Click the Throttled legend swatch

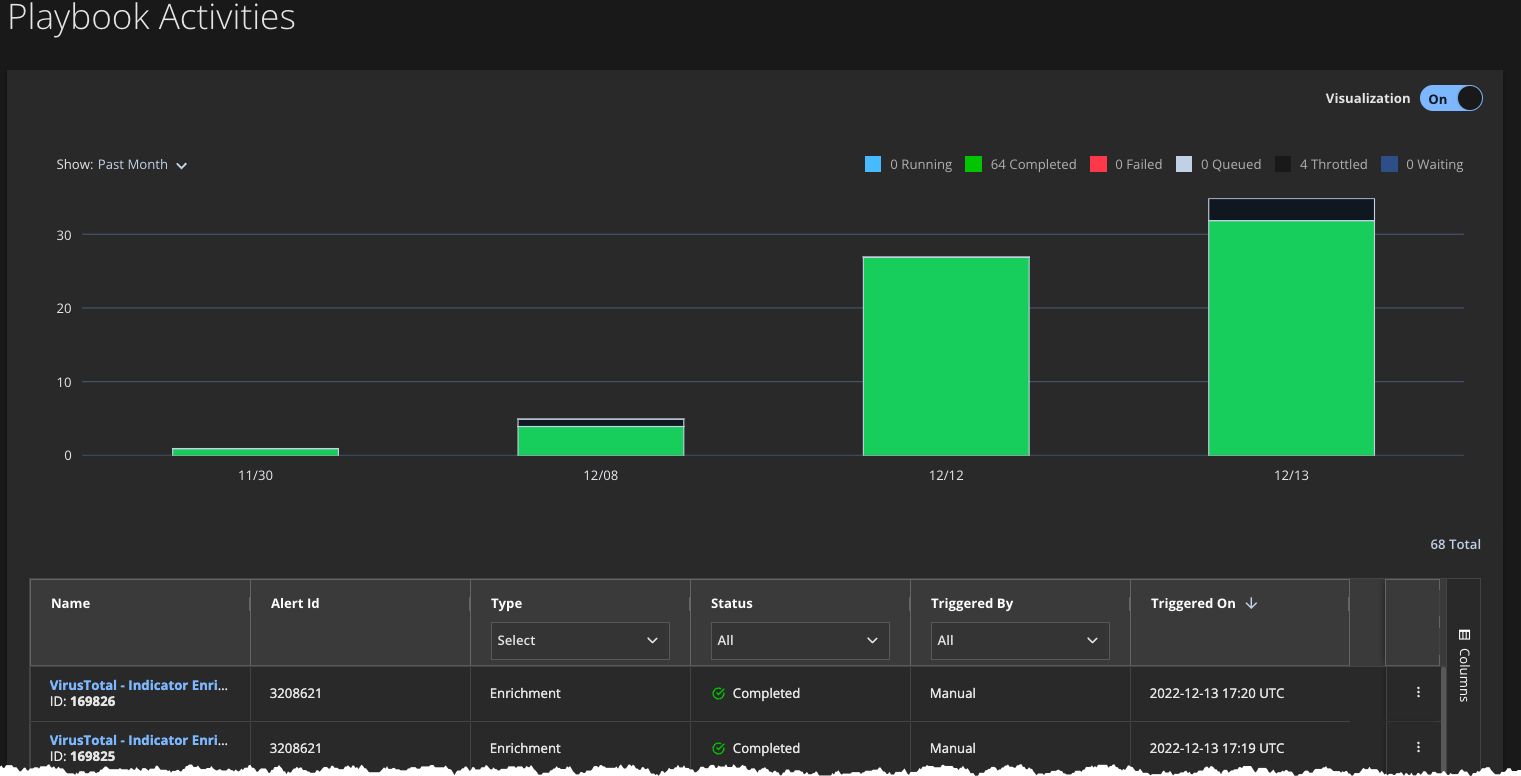1283,165
